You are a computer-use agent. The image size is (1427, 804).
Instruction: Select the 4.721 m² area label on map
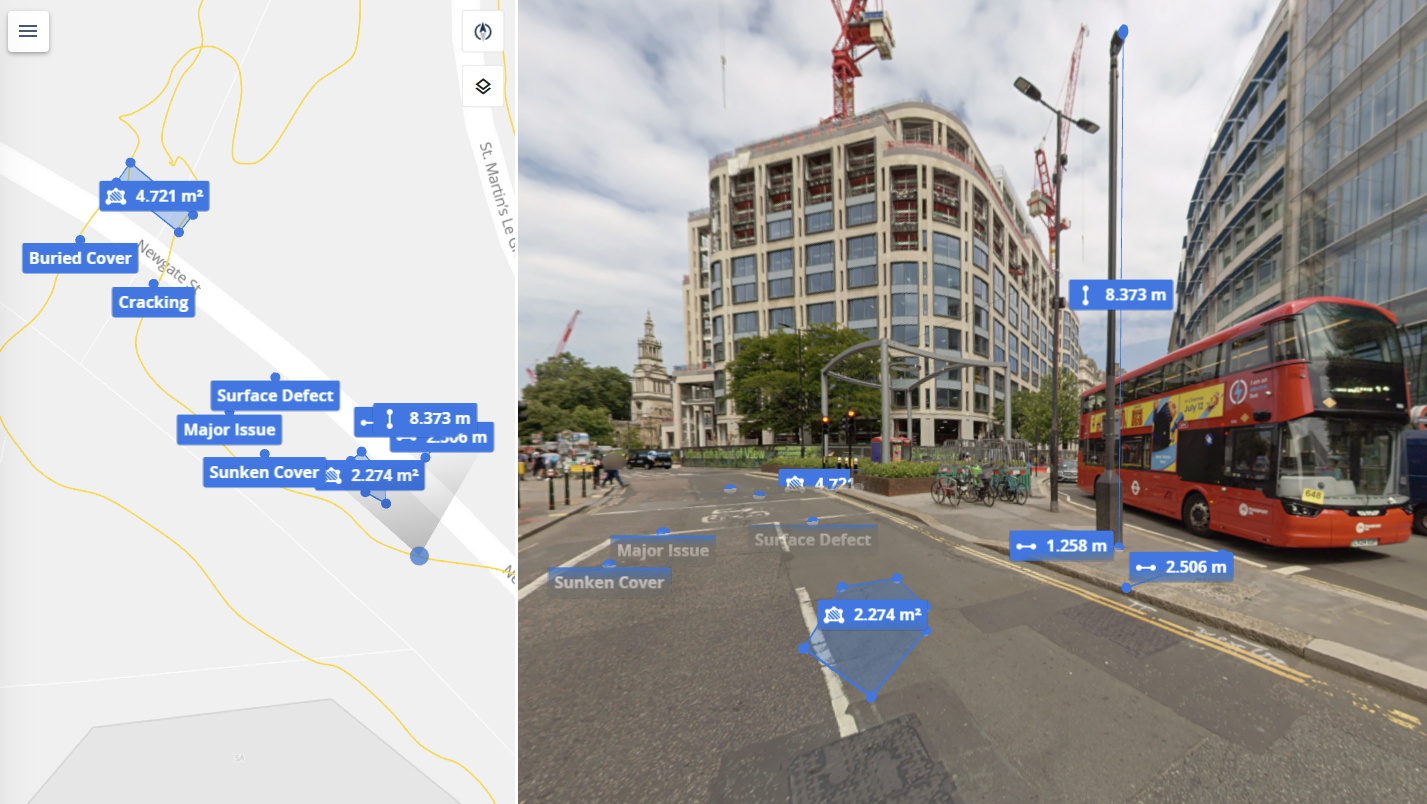click(154, 196)
